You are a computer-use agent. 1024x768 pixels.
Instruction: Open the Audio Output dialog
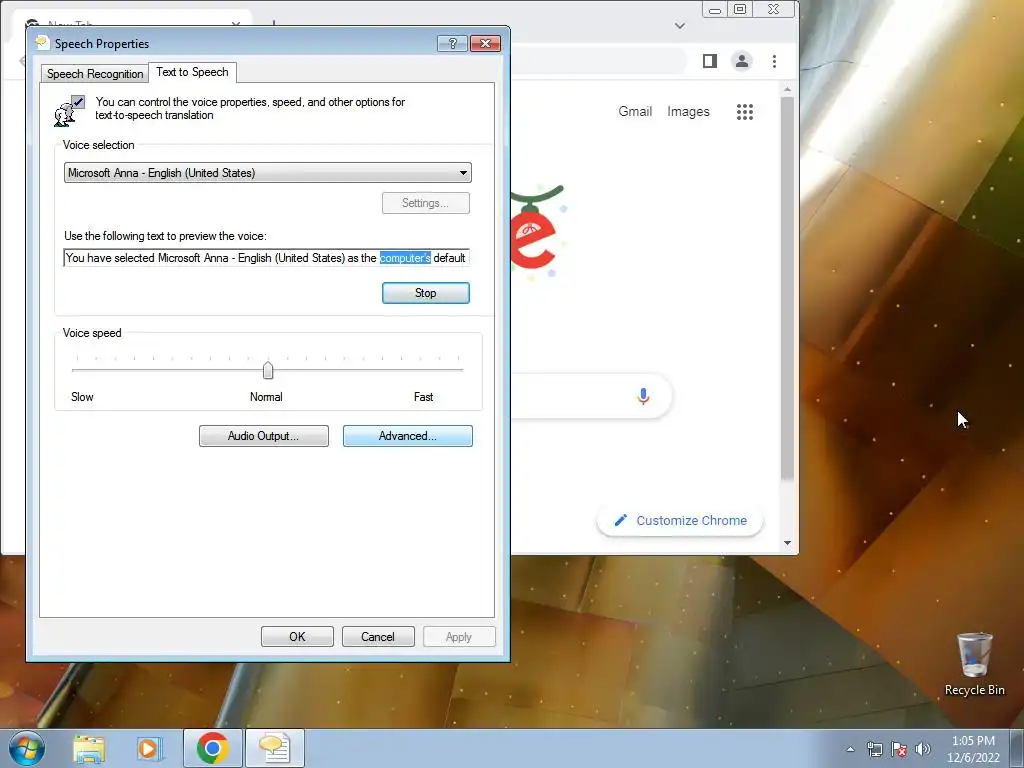pos(263,436)
